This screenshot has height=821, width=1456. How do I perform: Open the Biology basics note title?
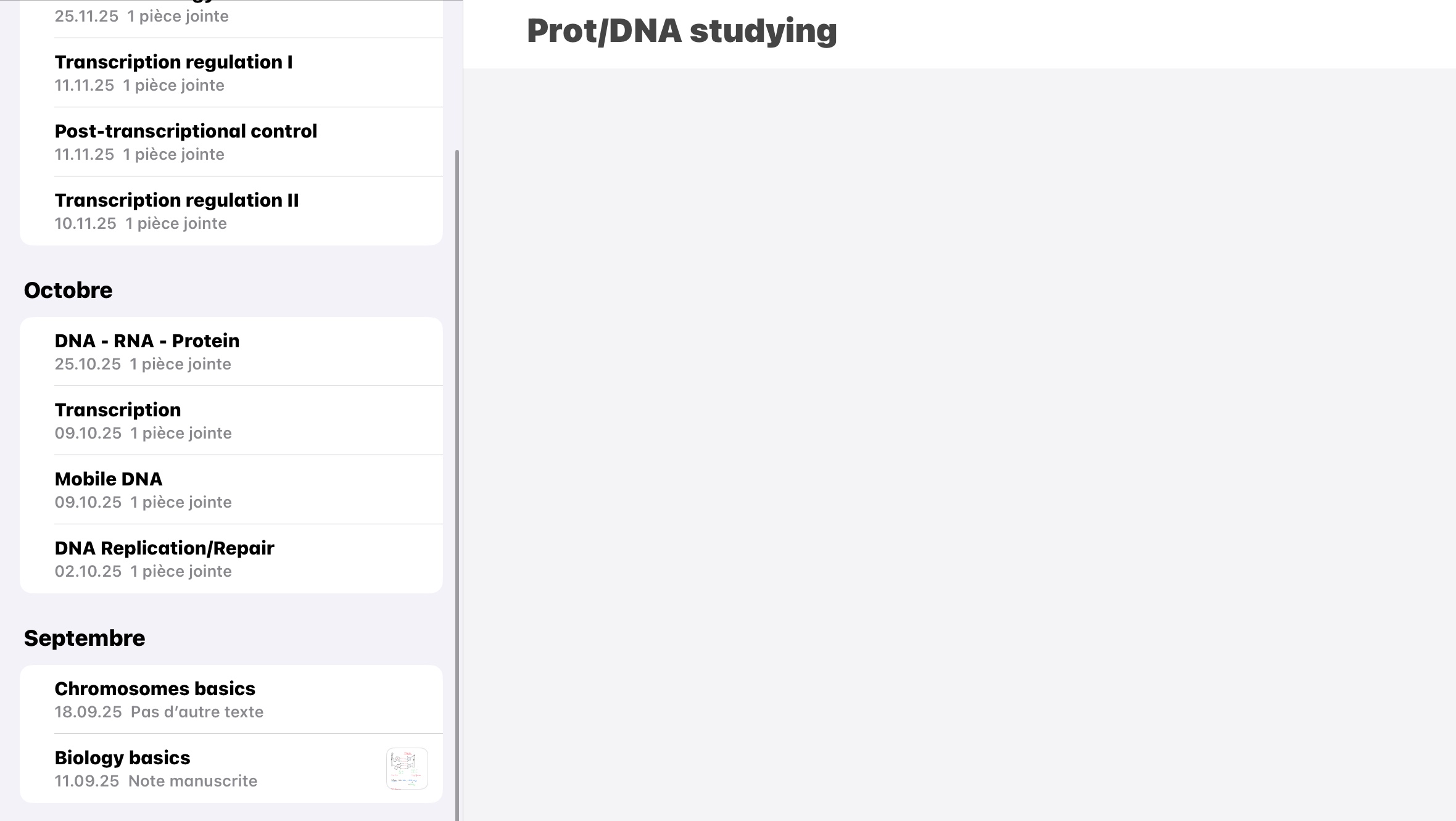click(122, 758)
